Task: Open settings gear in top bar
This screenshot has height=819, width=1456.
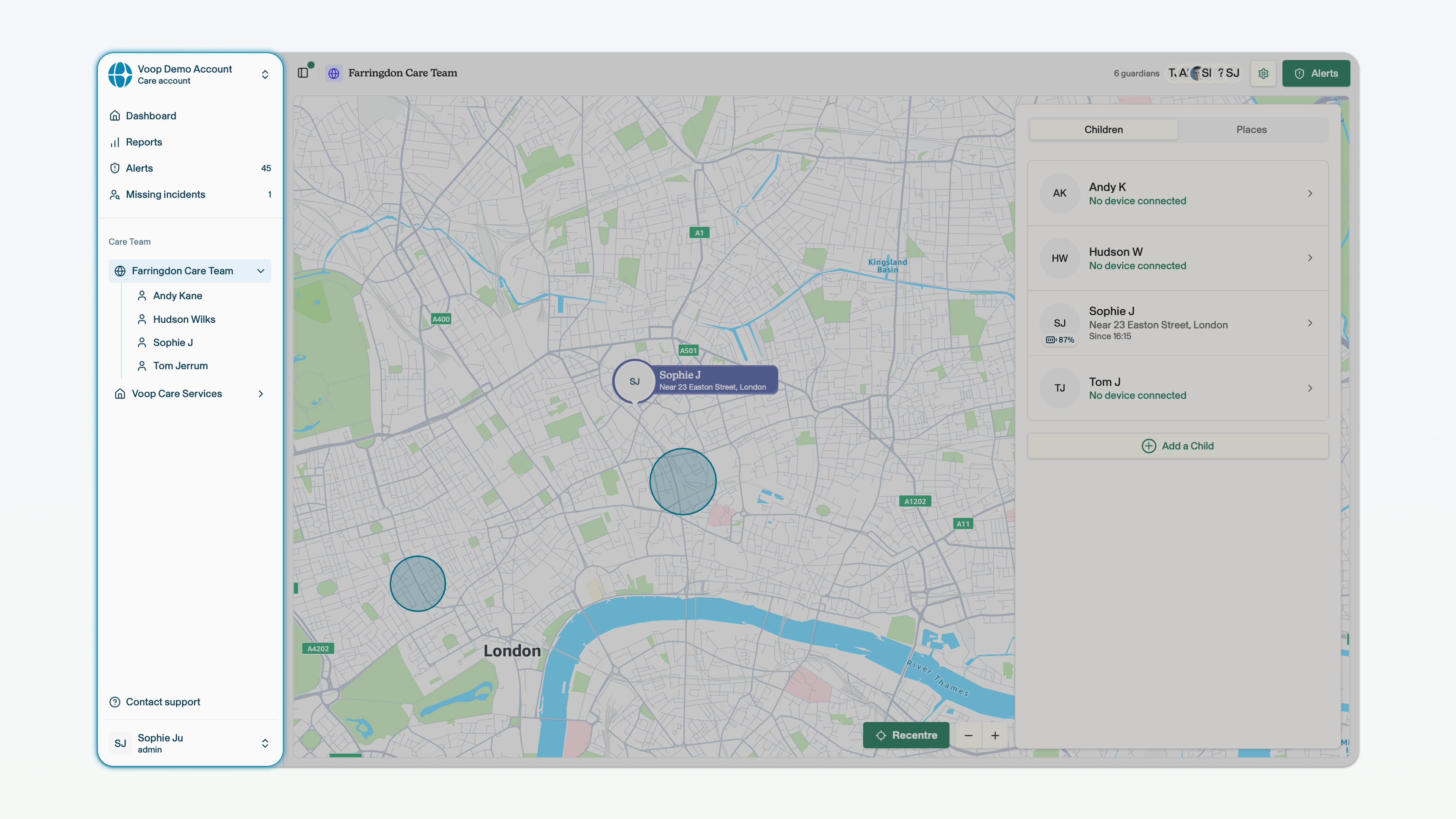Action: click(1263, 74)
